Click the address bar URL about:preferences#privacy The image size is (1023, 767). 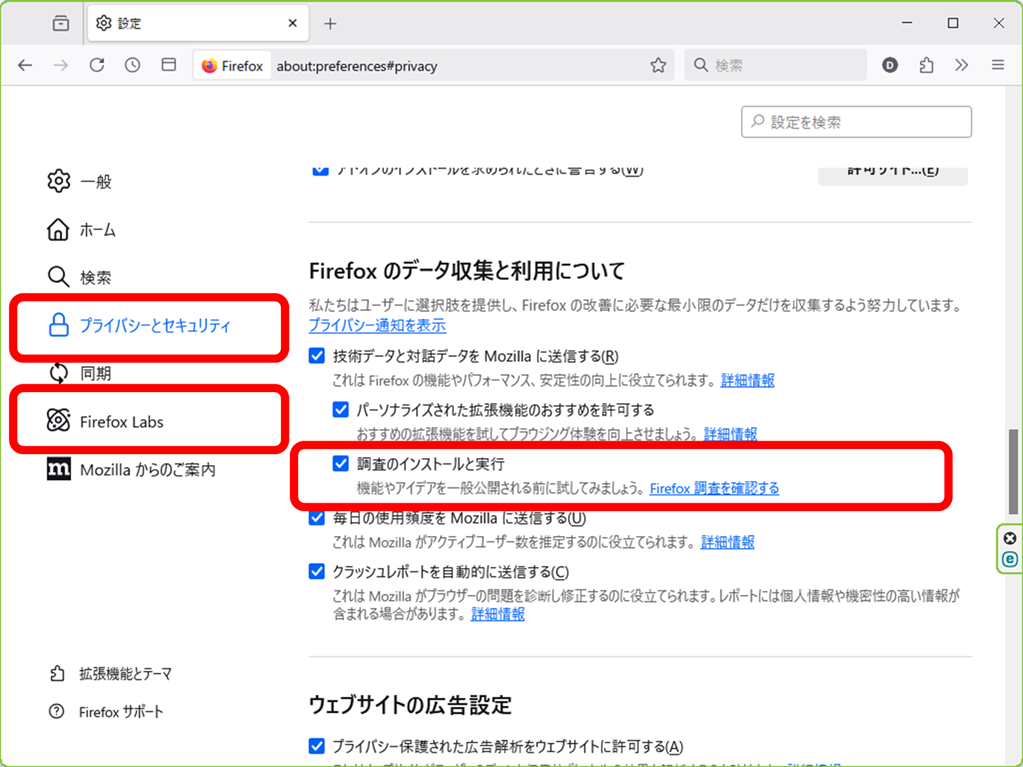point(357,66)
